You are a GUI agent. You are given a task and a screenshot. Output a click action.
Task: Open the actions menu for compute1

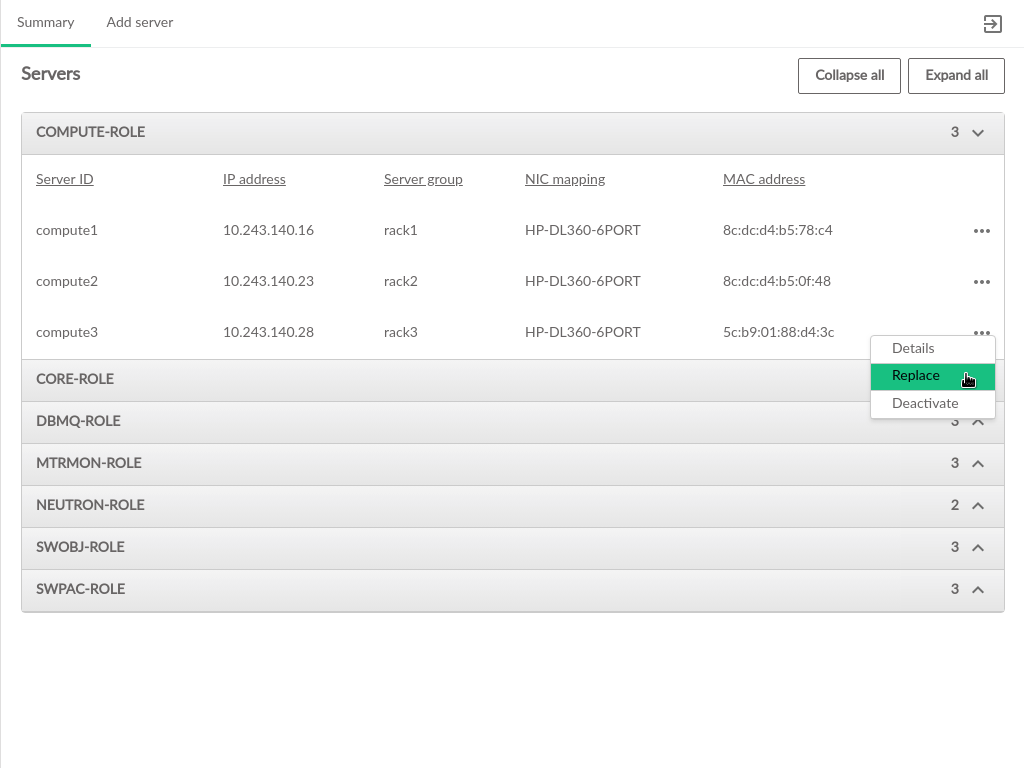(981, 231)
